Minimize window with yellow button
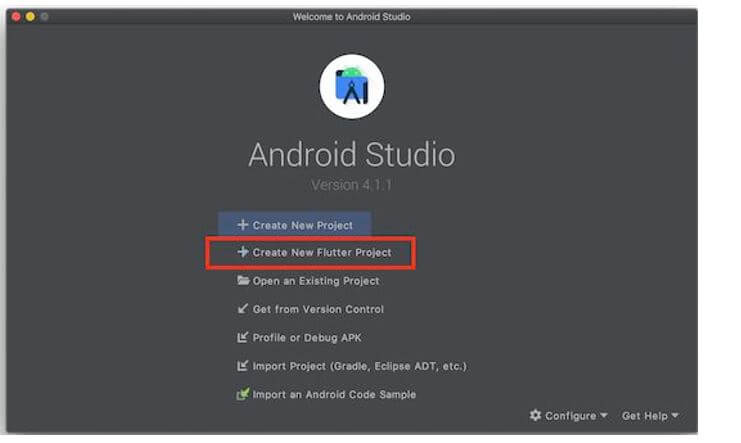The width and height of the screenshot is (741, 443). click(30, 17)
